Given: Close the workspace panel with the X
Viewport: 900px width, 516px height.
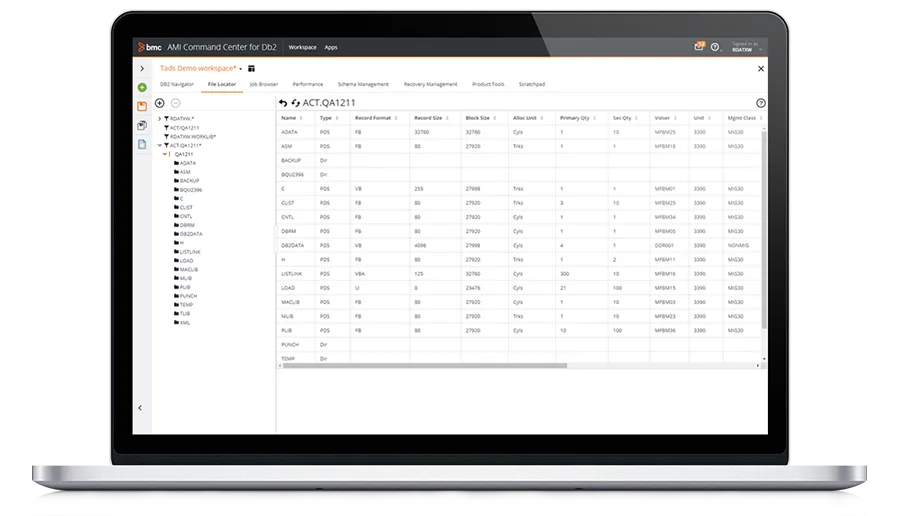Looking at the screenshot, I should tap(761, 68).
